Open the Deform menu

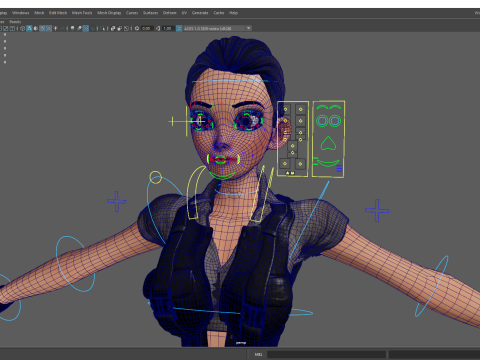point(169,13)
